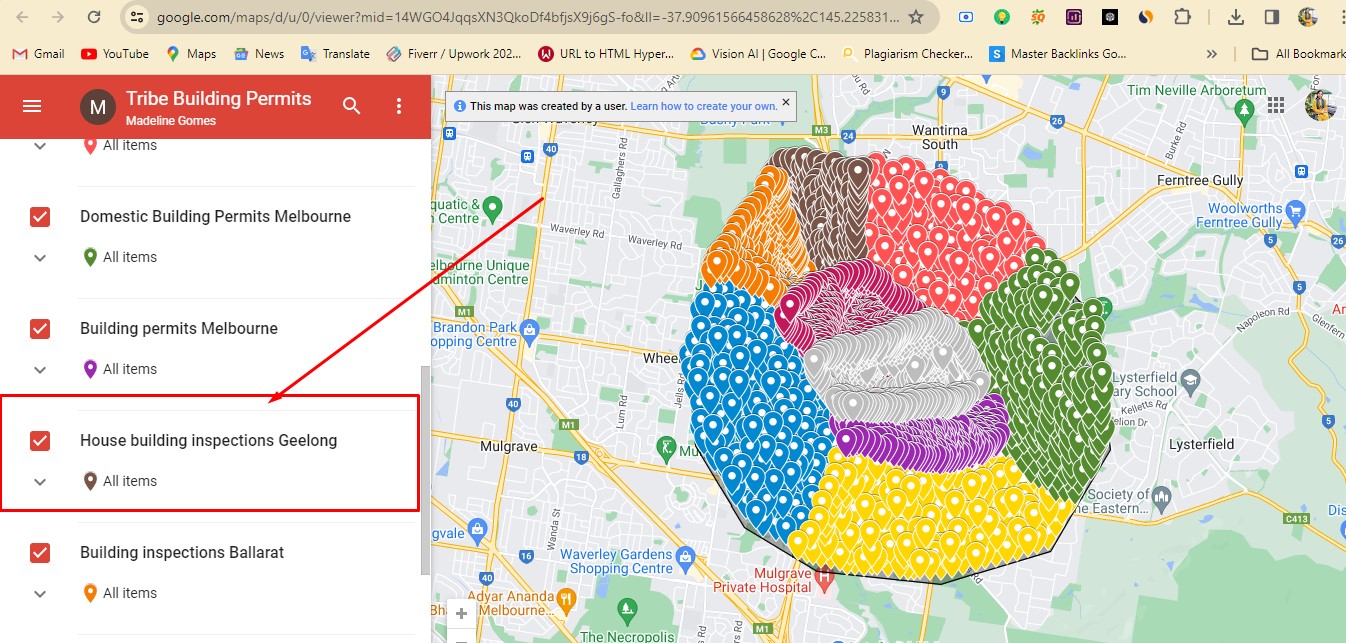Click the zoom in plus button on map
Image resolution: width=1346 pixels, height=643 pixels.
tap(461, 614)
